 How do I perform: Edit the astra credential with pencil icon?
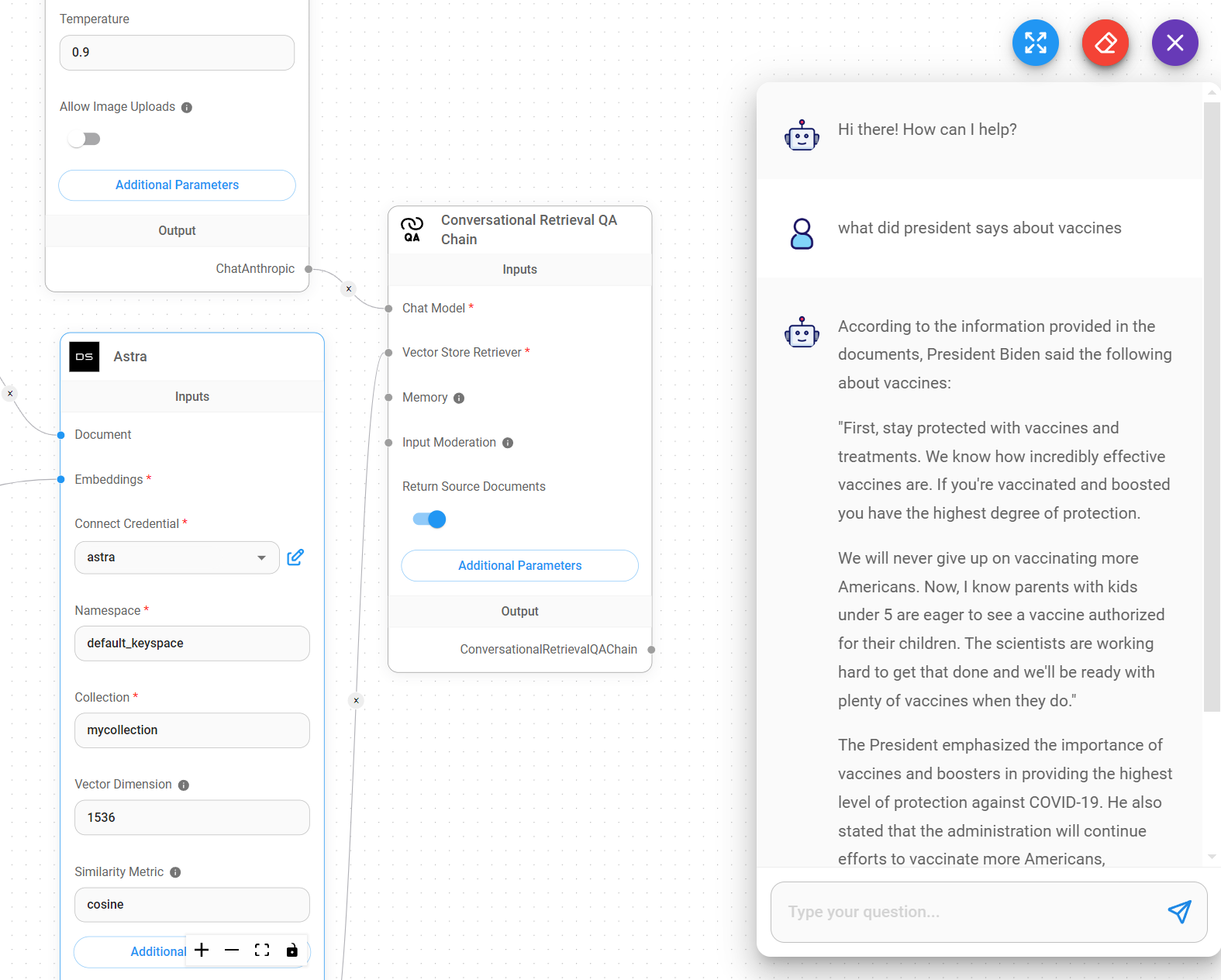click(x=295, y=557)
